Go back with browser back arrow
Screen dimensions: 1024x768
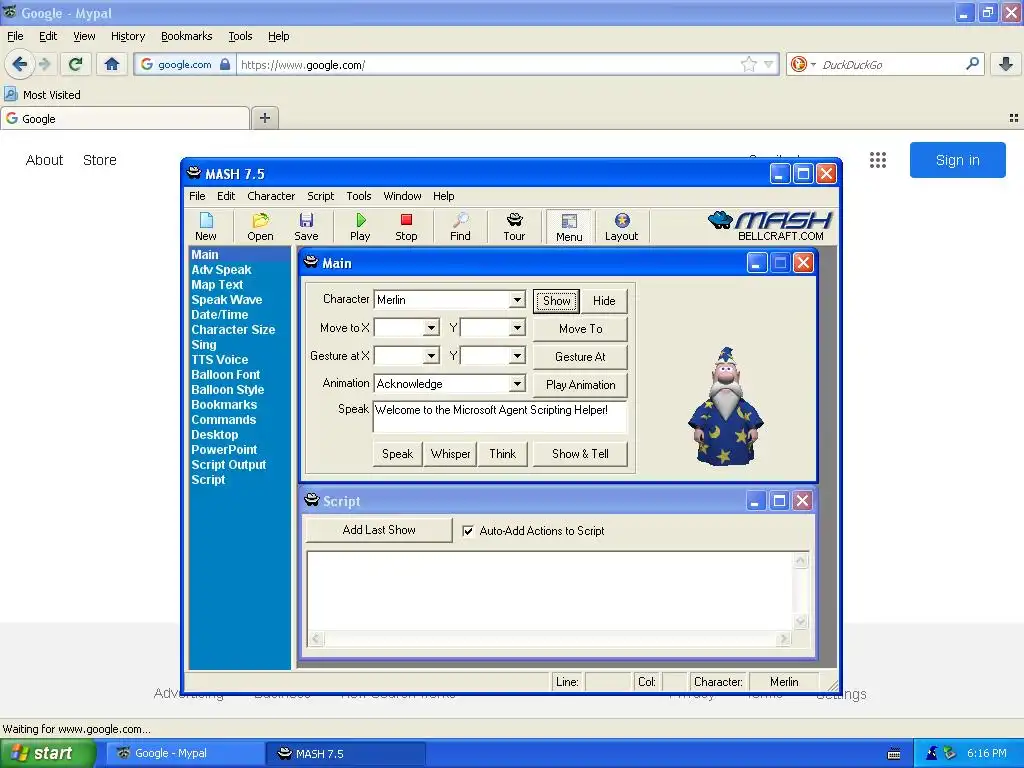click(20, 64)
